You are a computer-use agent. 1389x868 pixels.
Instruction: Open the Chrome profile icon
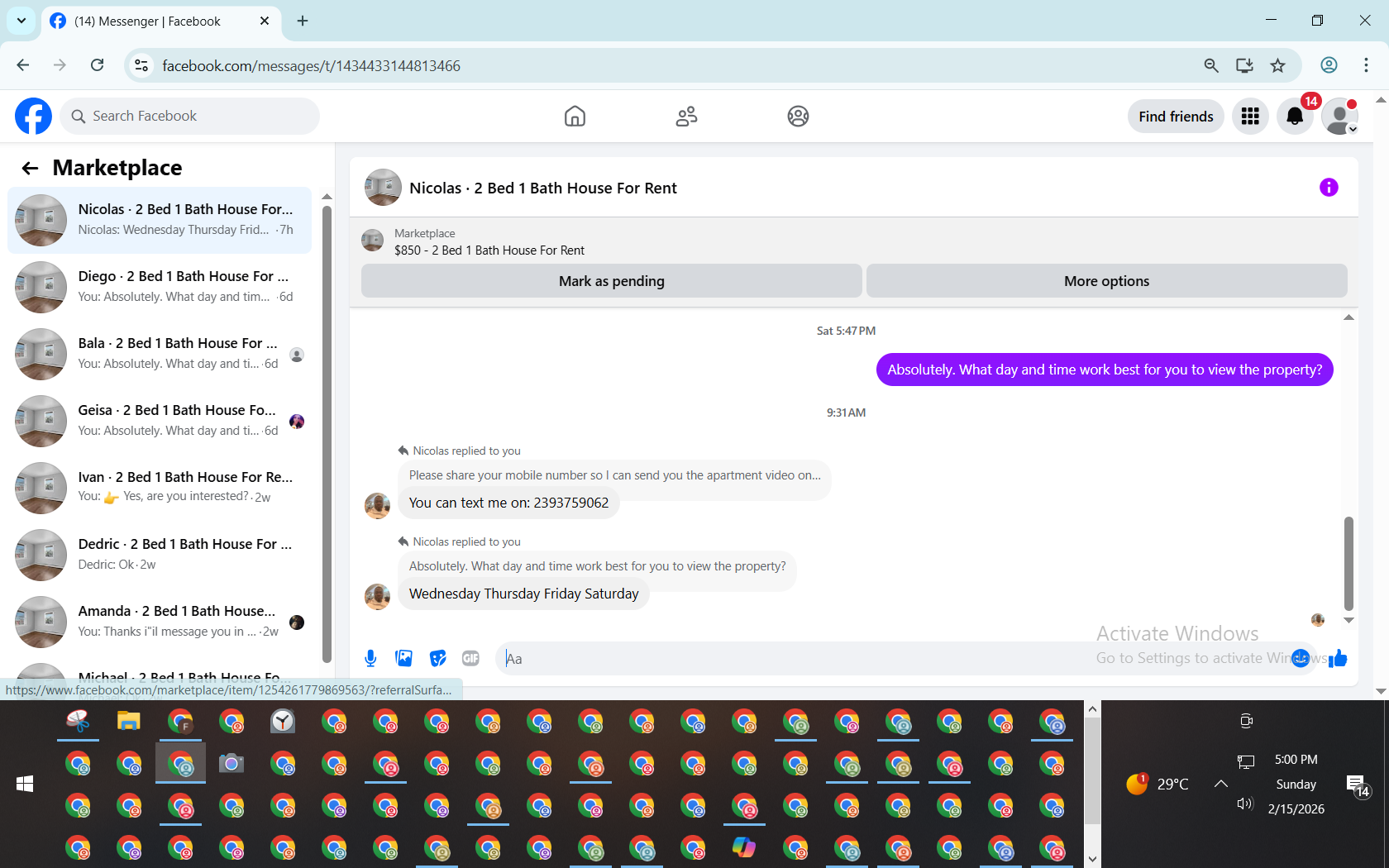pos(1329,65)
